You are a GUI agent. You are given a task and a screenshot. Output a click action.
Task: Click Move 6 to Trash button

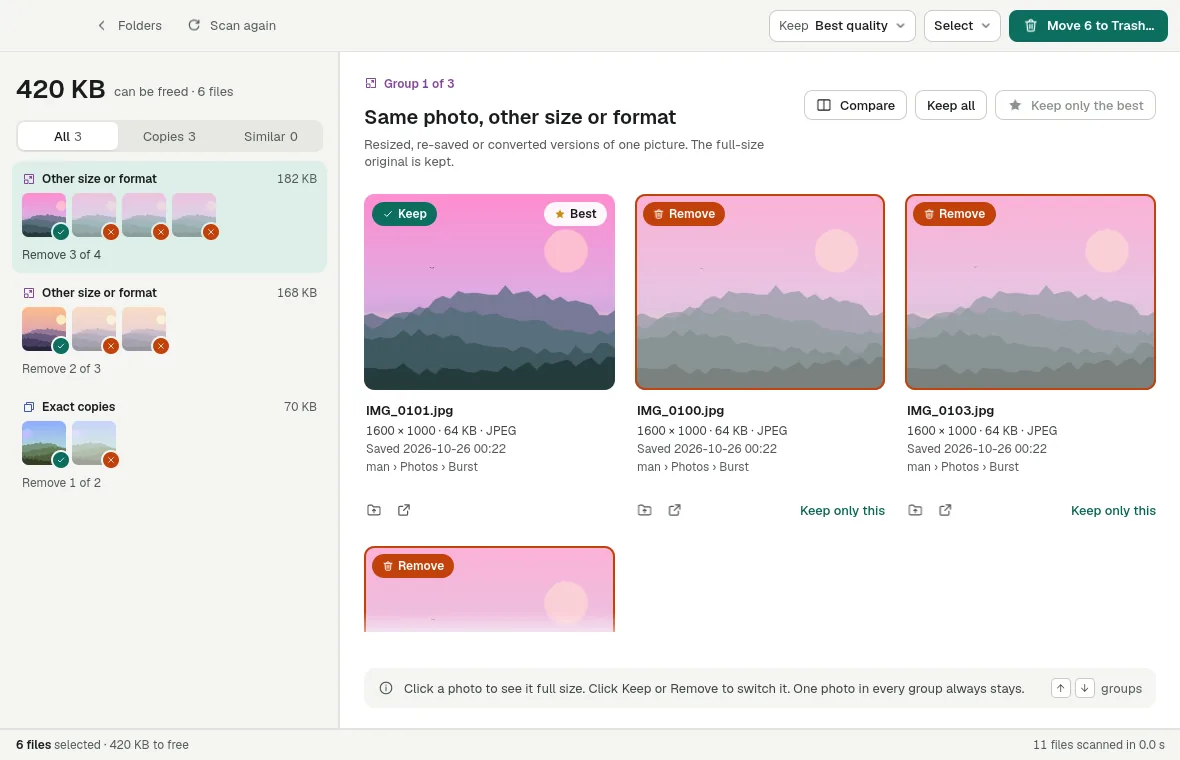[1088, 26]
